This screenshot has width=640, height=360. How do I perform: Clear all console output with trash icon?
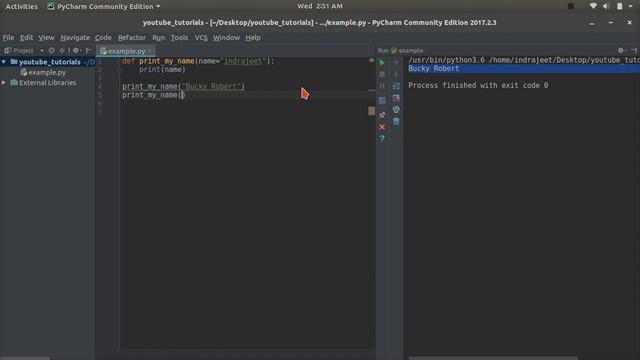coord(396,122)
